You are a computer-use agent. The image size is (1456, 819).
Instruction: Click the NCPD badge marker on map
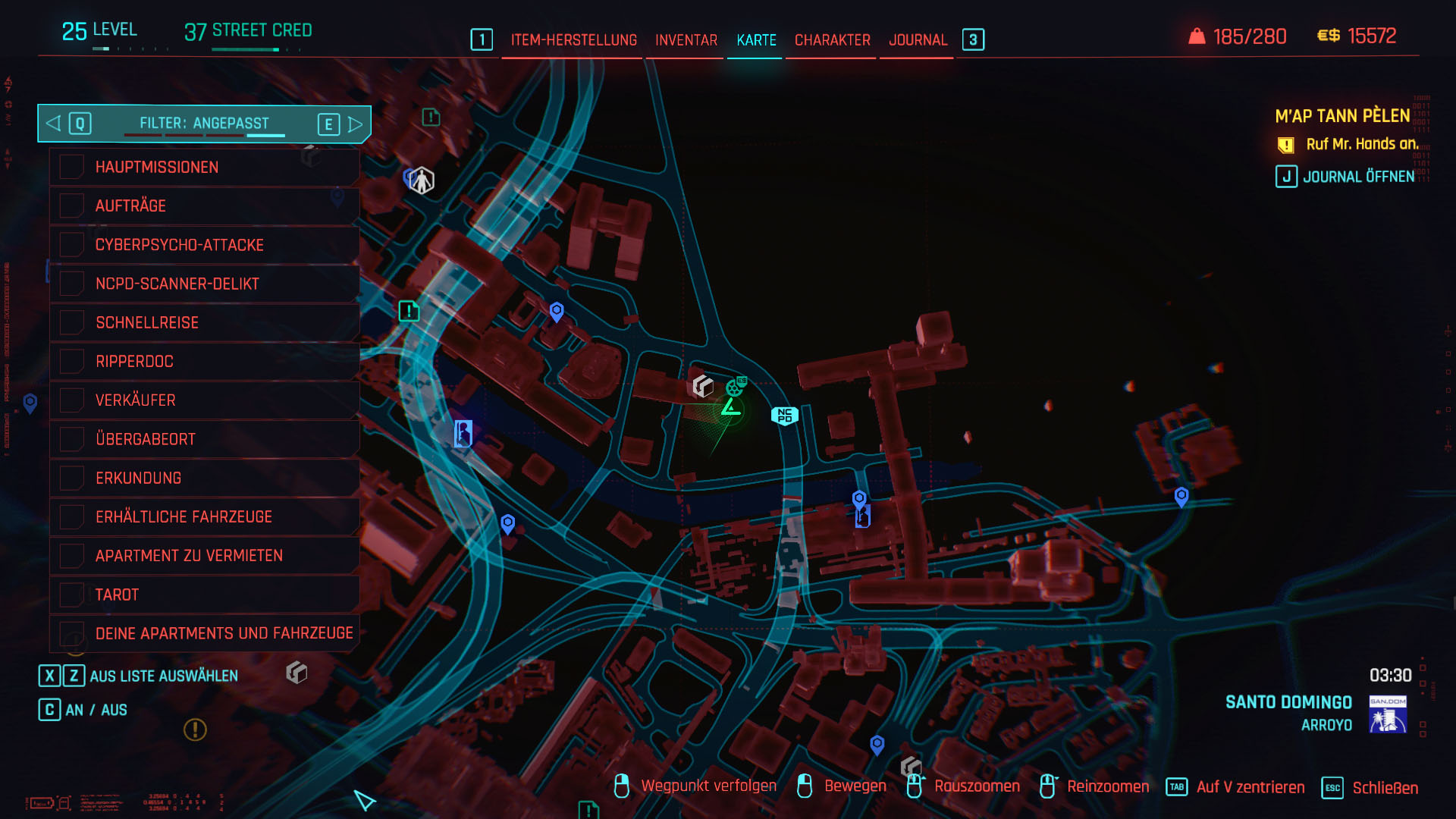click(x=784, y=416)
